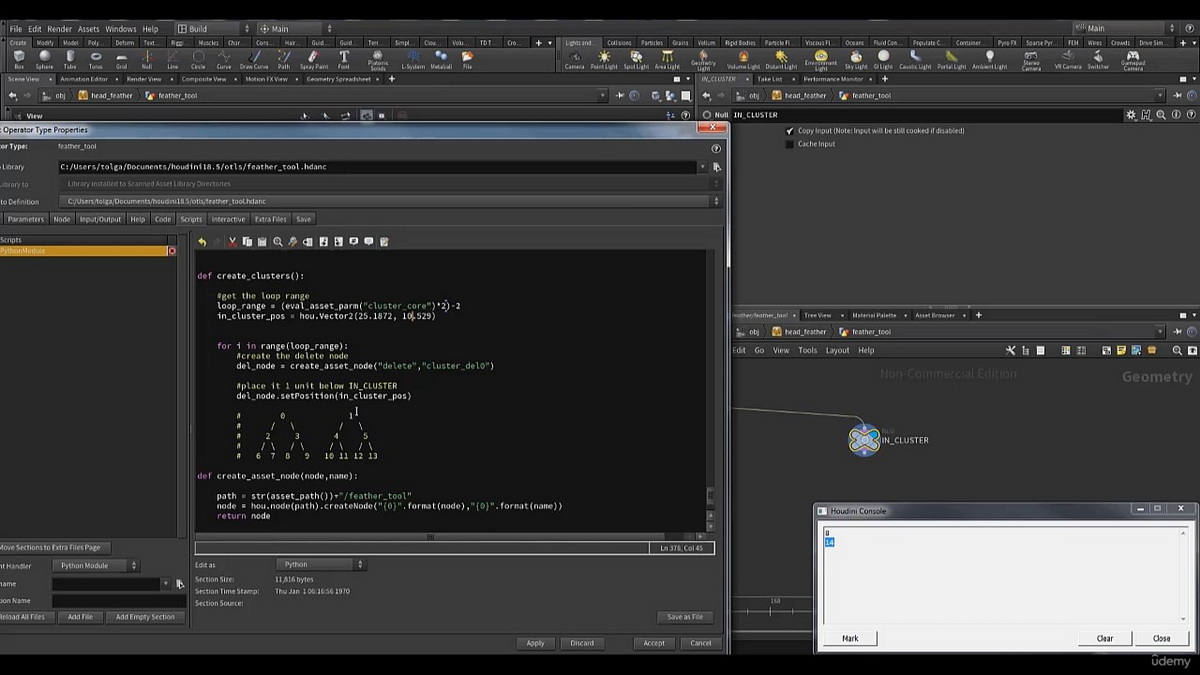Click the Accept button
This screenshot has width=1200, height=675.
click(654, 643)
